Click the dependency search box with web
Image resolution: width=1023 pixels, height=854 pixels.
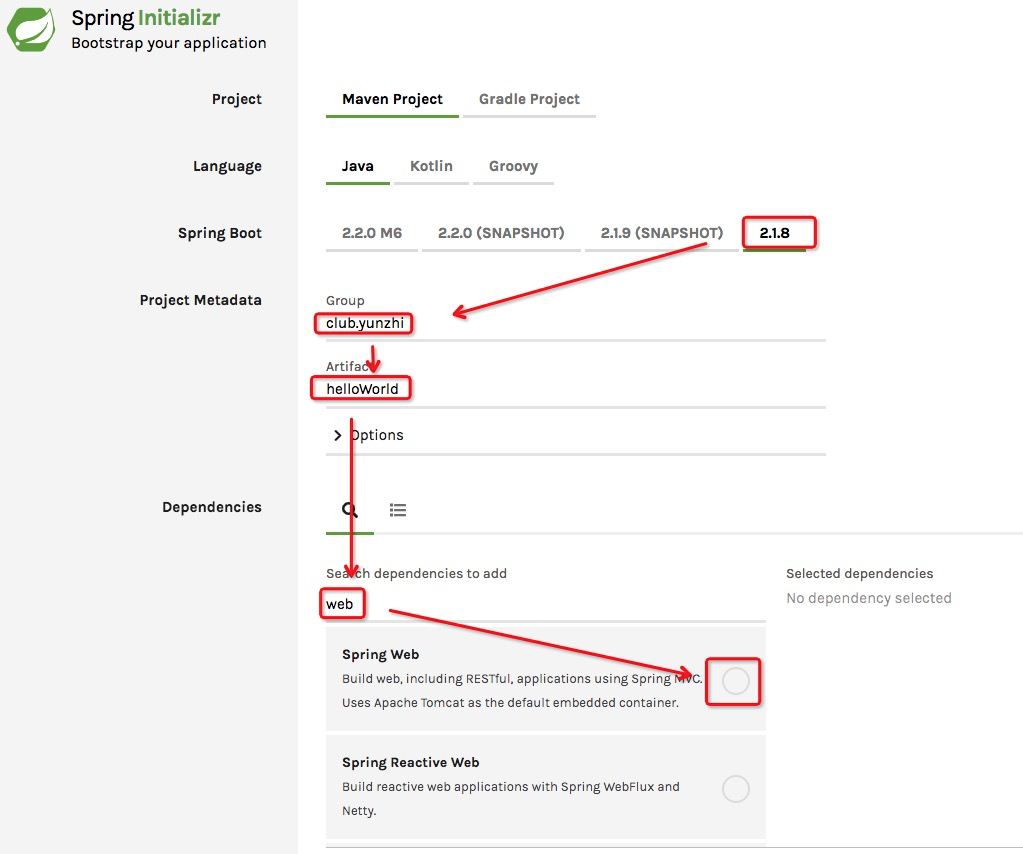tap(545, 605)
